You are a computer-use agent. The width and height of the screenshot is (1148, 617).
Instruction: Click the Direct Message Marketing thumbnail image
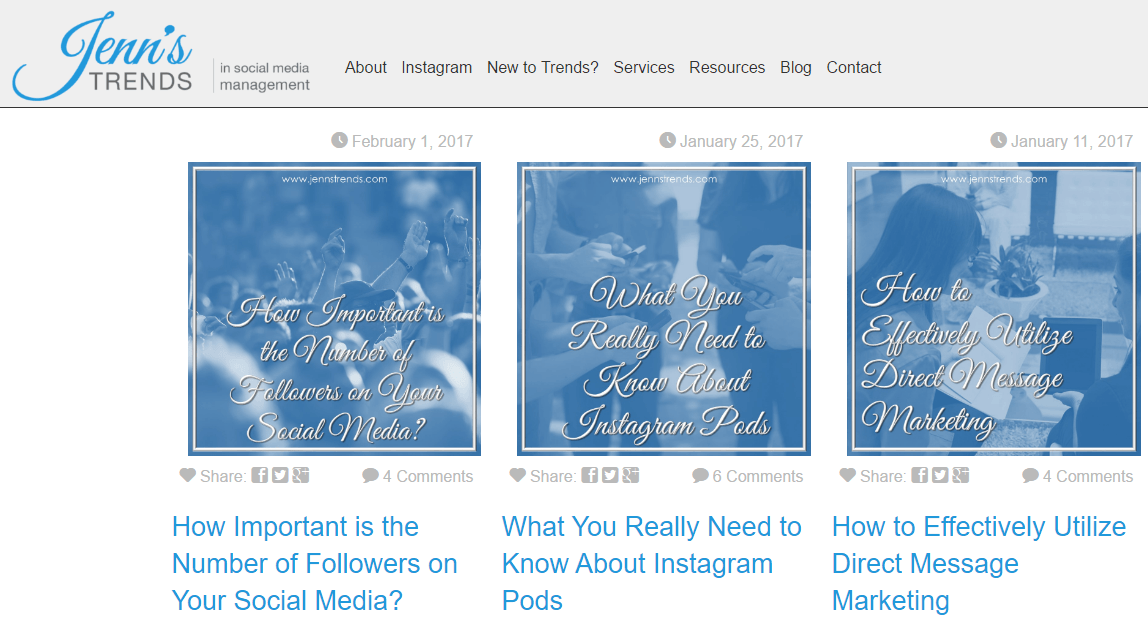993,309
